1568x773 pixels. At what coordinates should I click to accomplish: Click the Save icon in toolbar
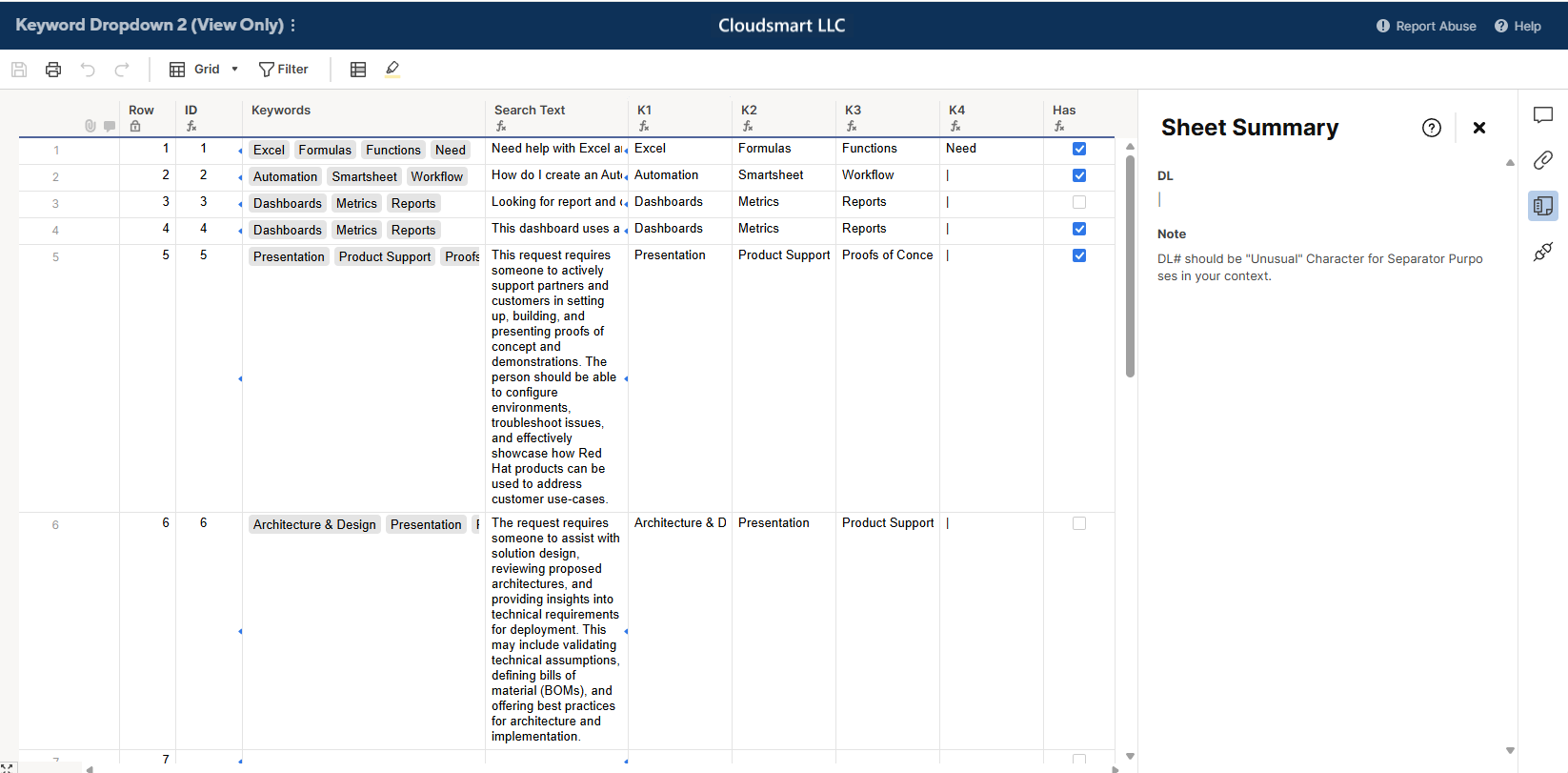(x=19, y=70)
